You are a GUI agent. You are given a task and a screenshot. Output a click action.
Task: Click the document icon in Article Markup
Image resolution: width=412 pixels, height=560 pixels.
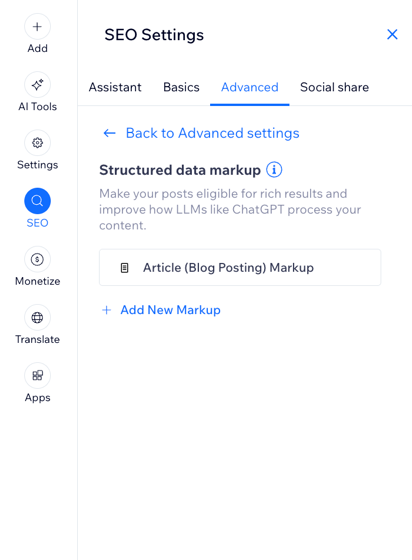124,268
